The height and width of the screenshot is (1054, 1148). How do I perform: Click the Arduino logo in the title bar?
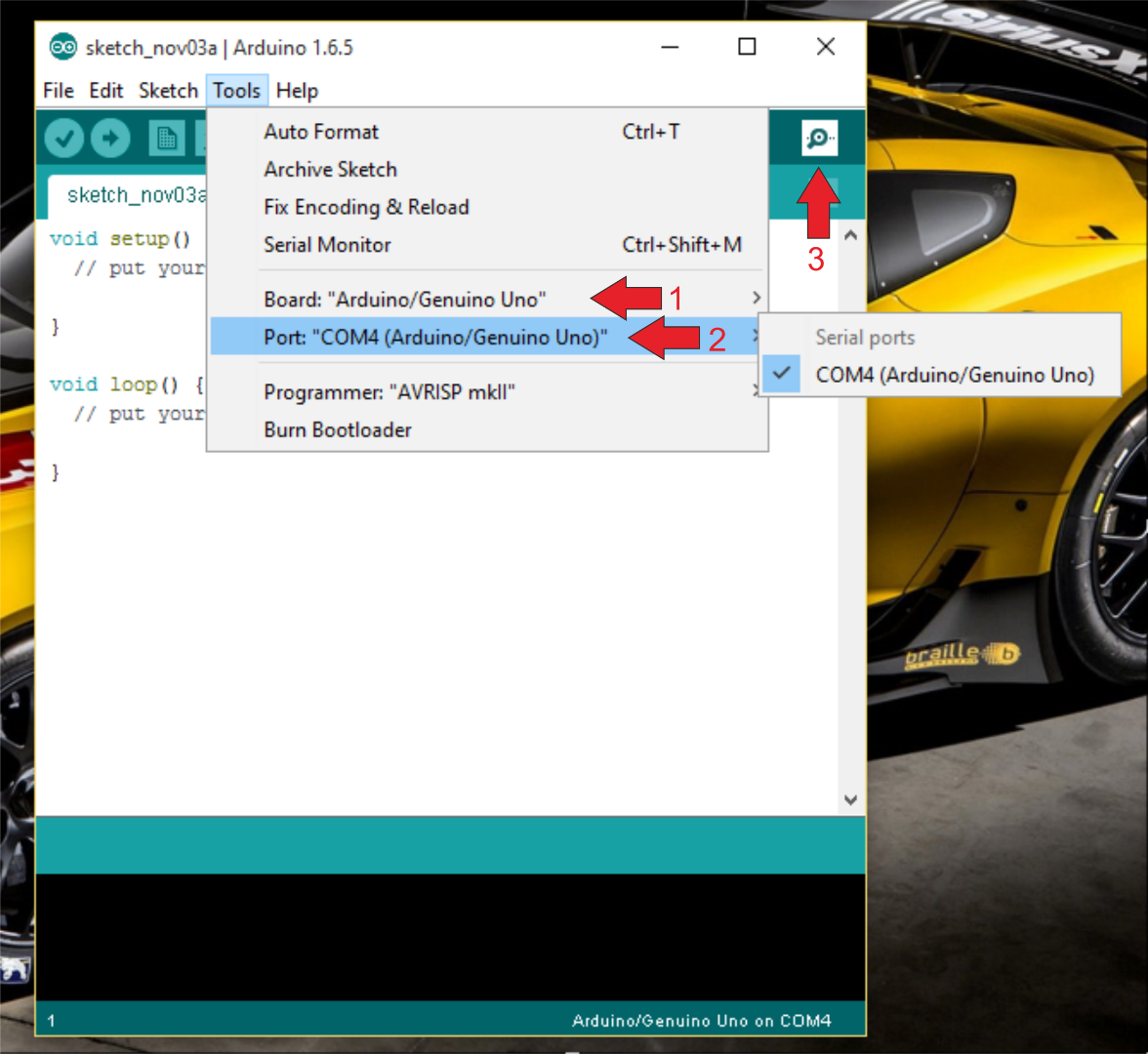(61, 47)
